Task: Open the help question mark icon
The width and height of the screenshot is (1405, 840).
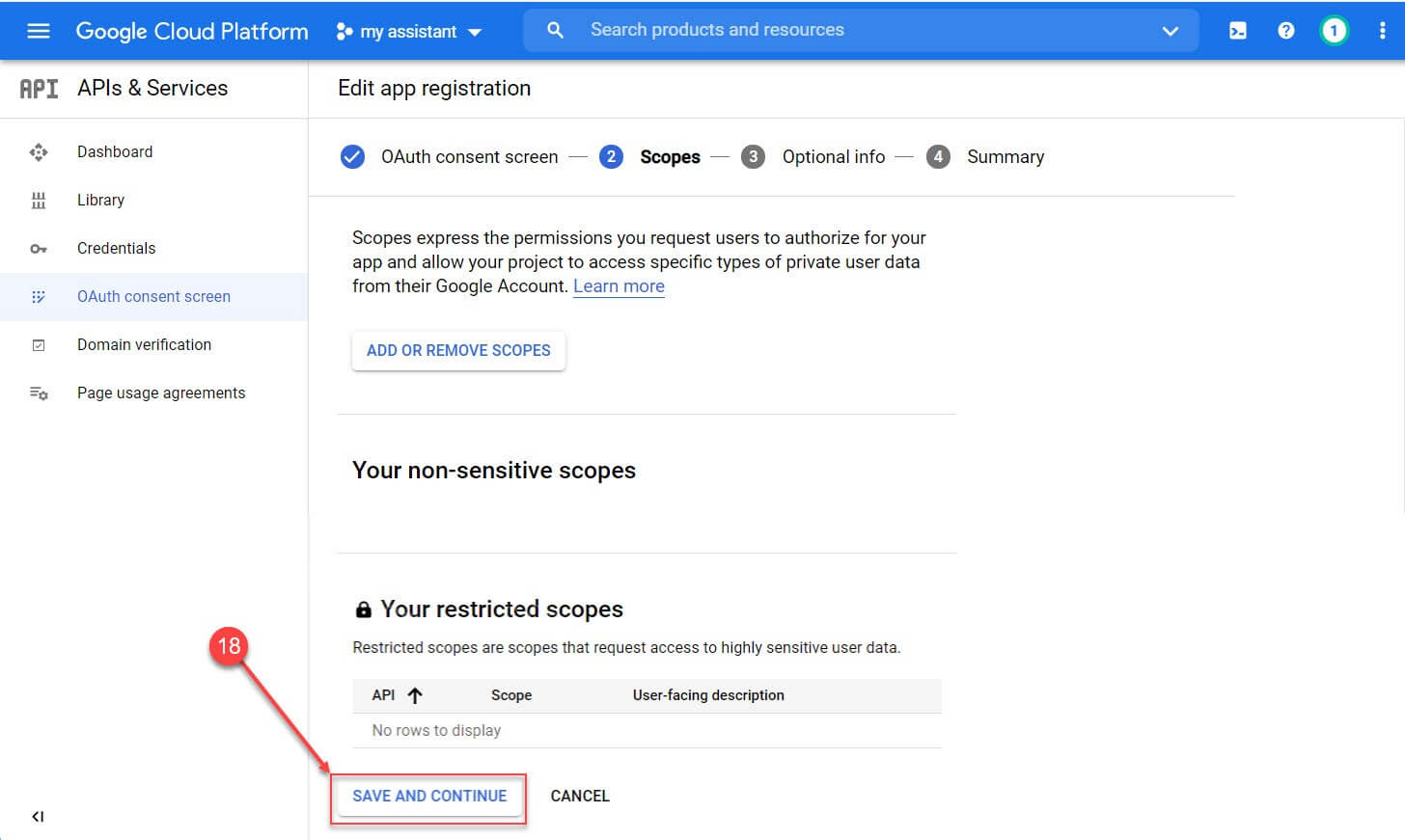Action: [x=1285, y=31]
